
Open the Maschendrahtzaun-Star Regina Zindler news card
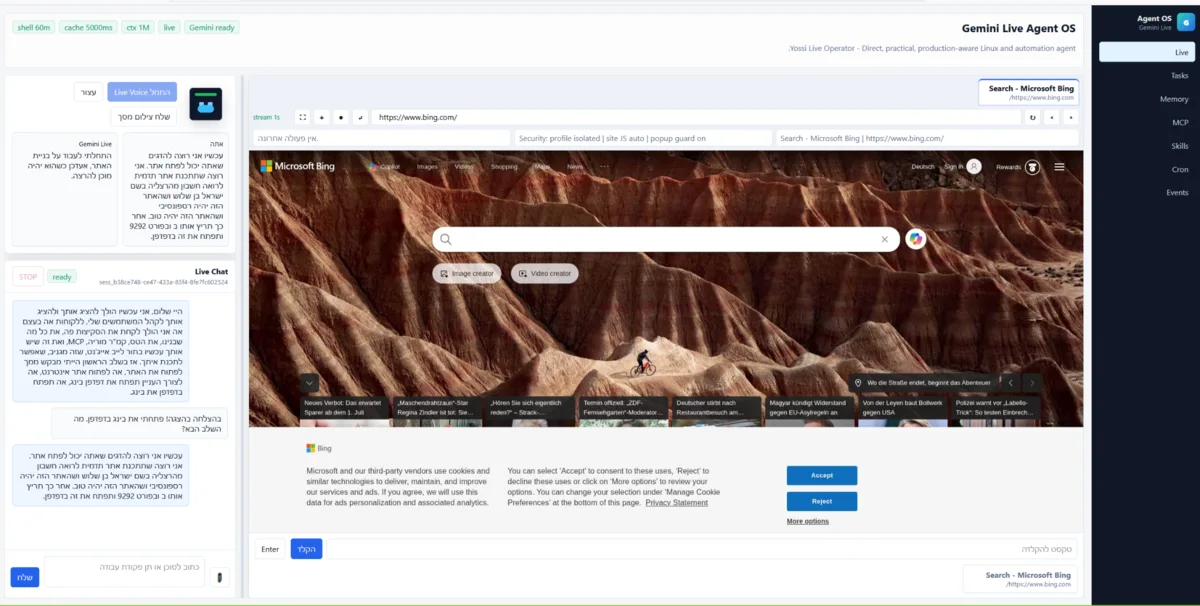click(x=435, y=412)
